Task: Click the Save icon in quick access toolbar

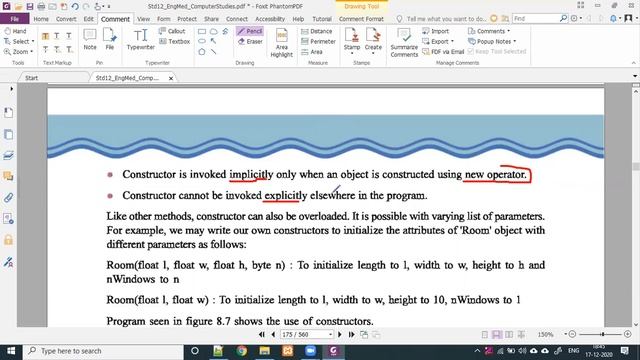Action: (30, 7)
